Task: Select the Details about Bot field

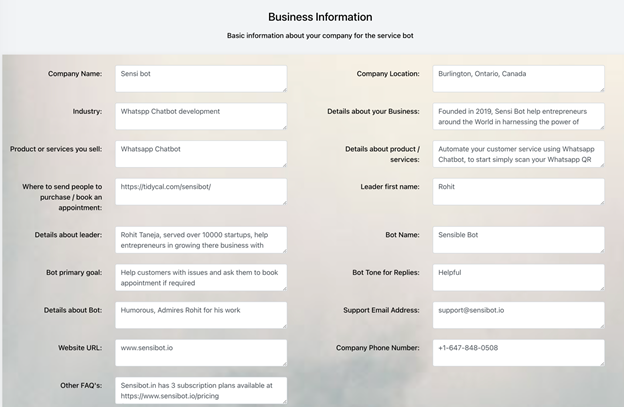Action: pyautogui.click(x=199, y=315)
